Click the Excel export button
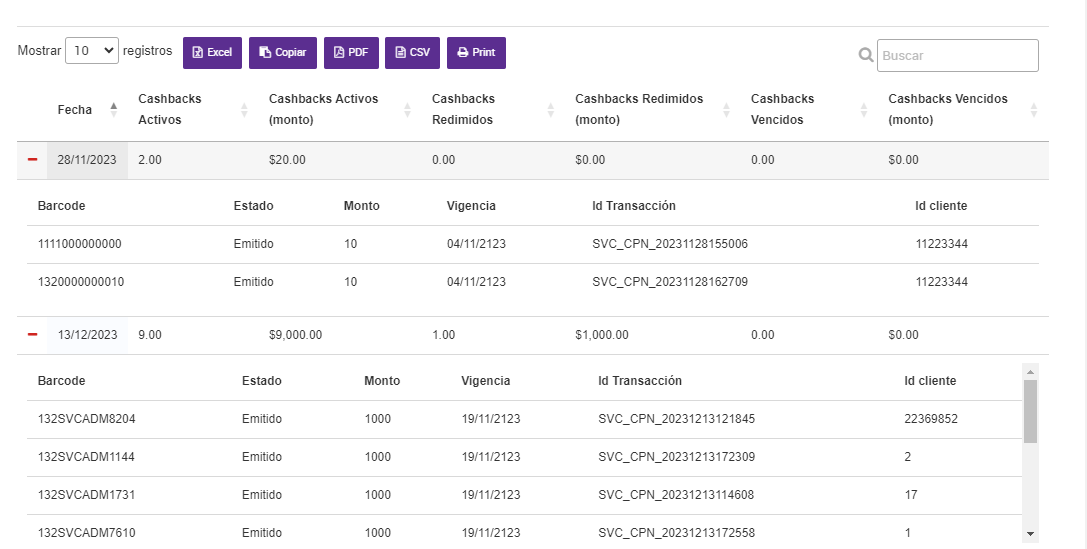Image resolution: width=1087 pixels, height=549 pixels. [x=212, y=53]
